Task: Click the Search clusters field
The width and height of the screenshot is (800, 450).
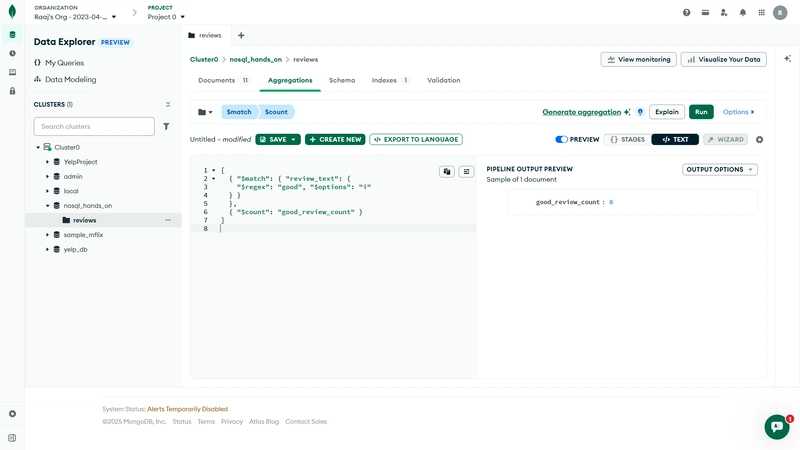Action: [94, 127]
